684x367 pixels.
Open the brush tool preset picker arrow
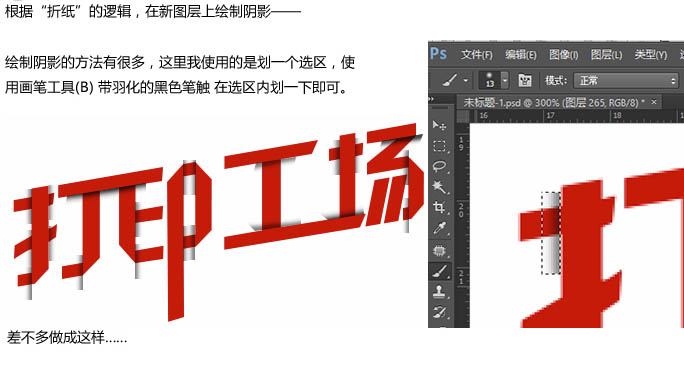coord(466,81)
